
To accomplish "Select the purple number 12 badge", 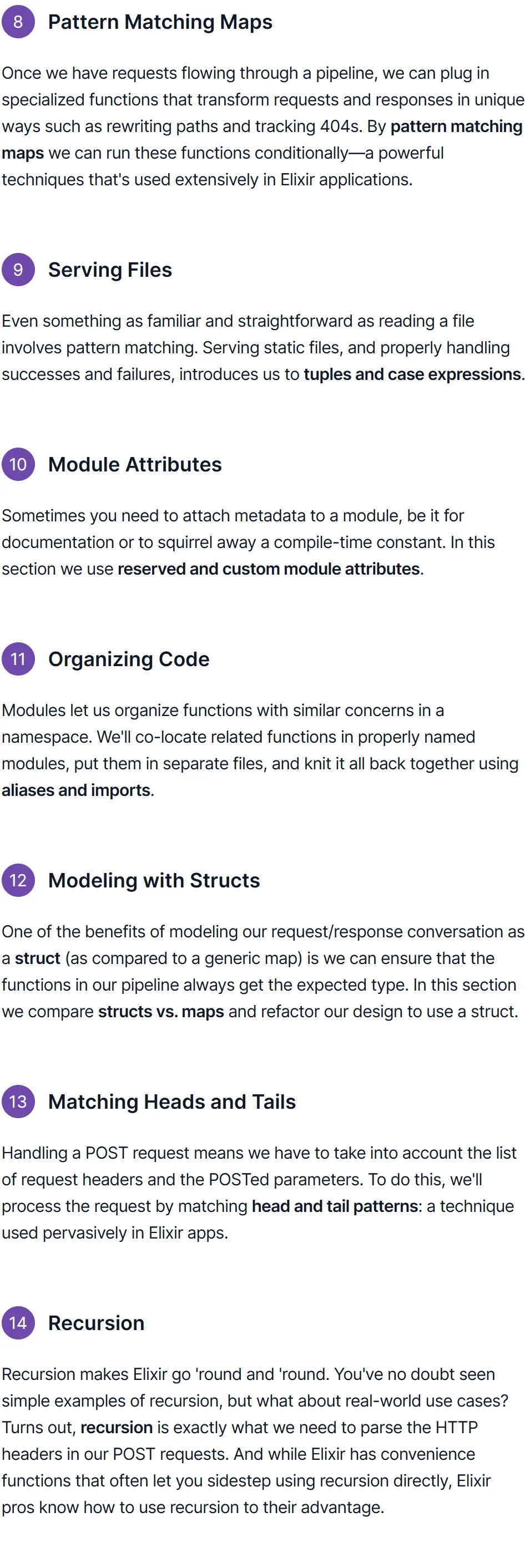I will click(18, 880).
